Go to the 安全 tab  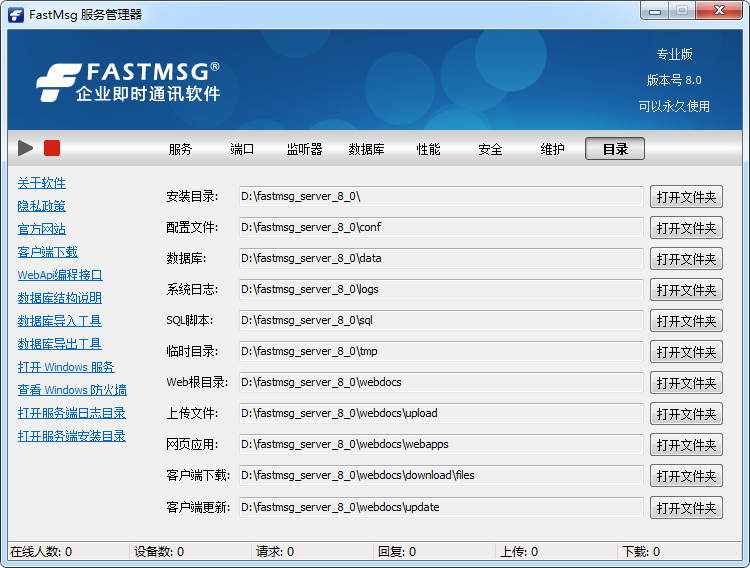pyautogui.click(x=490, y=149)
